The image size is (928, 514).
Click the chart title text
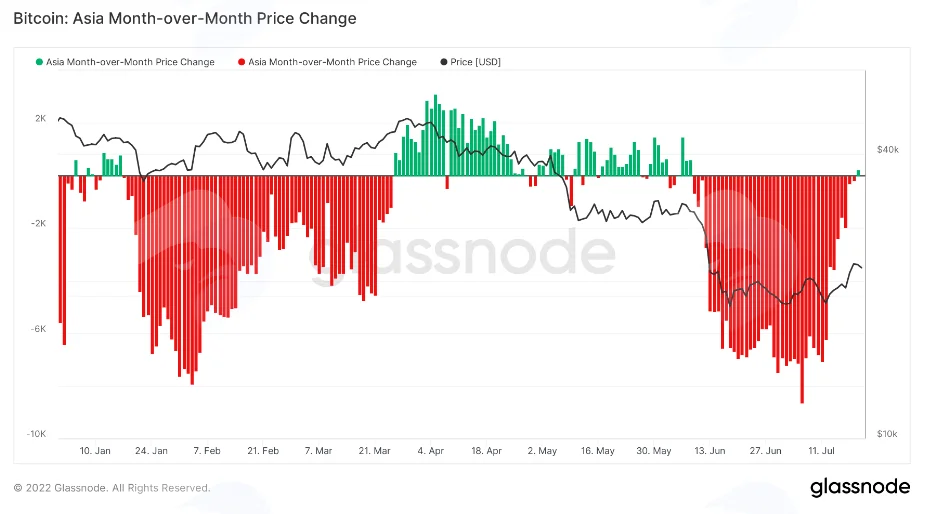click(x=185, y=18)
